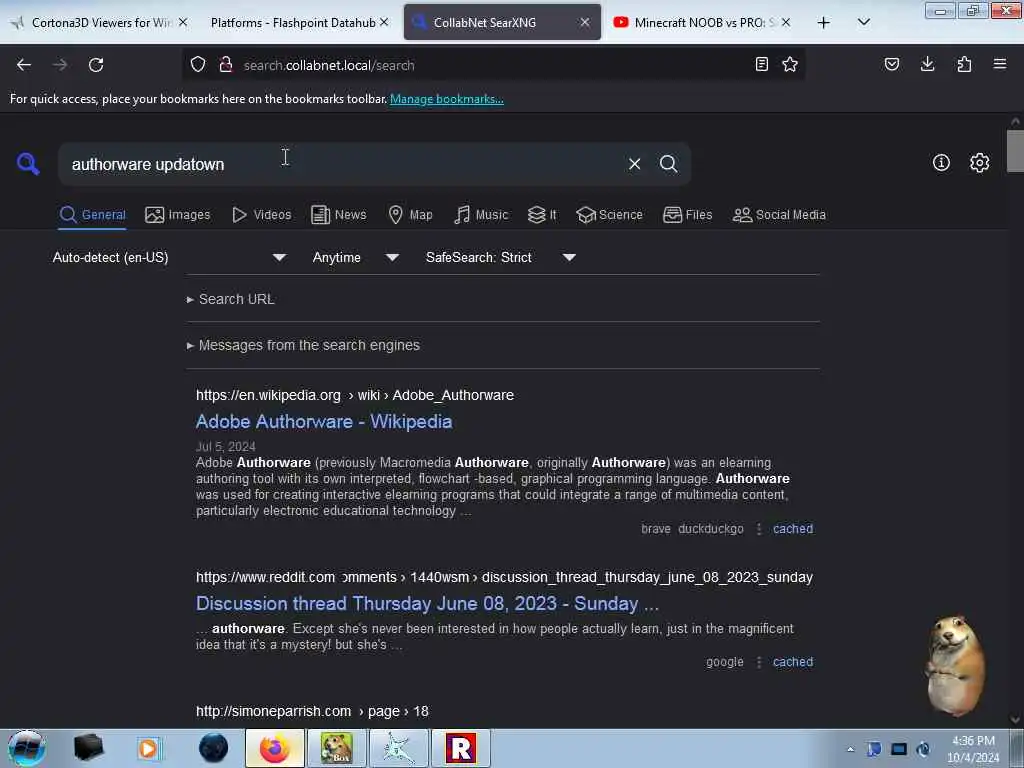The width and height of the screenshot is (1024, 768).
Task: Select the General category
Action: coord(92,215)
